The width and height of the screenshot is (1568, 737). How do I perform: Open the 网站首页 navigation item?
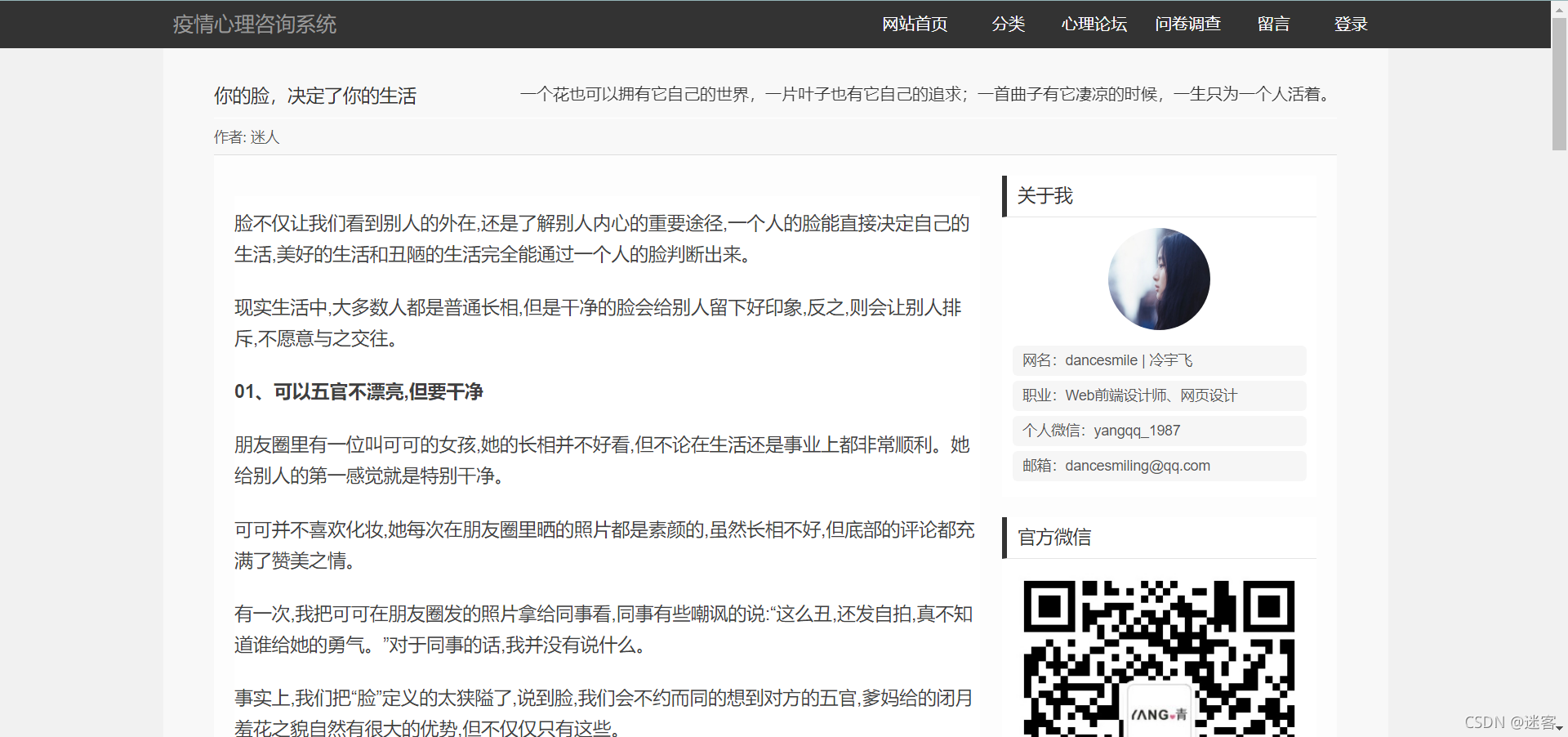[915, 25]
